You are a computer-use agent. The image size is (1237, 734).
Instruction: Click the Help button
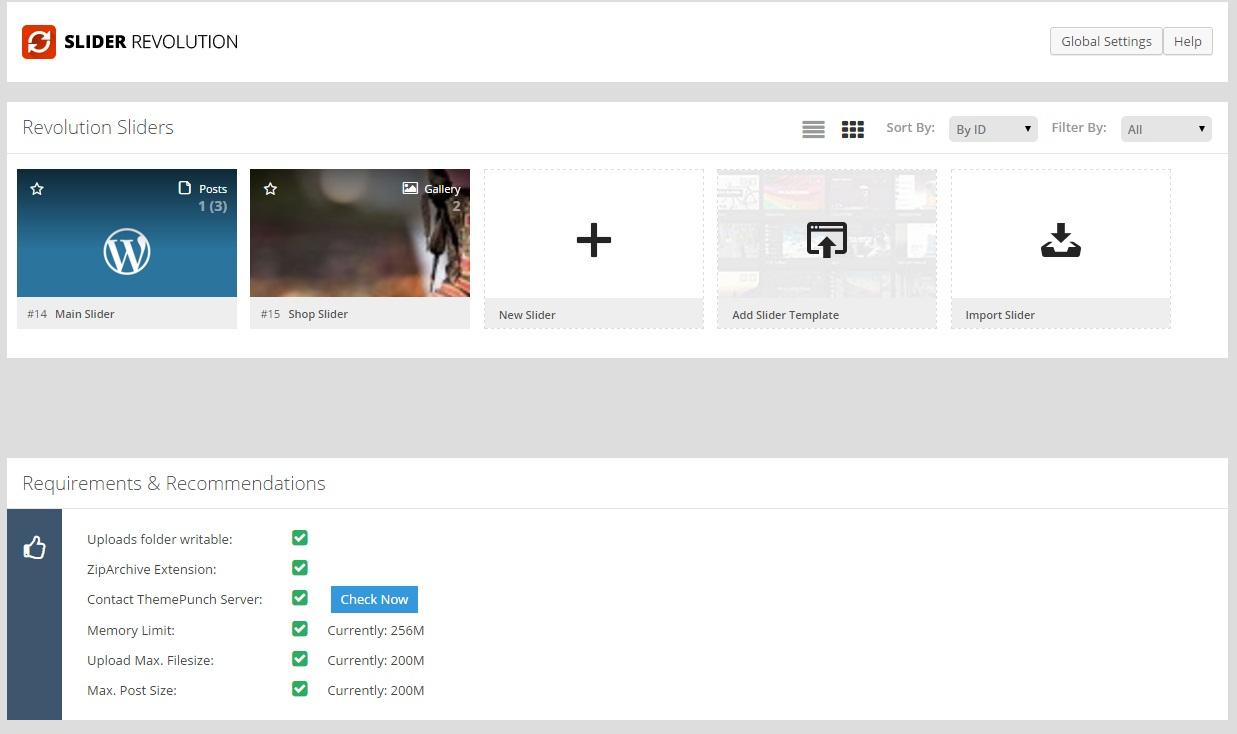(x=1188, y=41)
